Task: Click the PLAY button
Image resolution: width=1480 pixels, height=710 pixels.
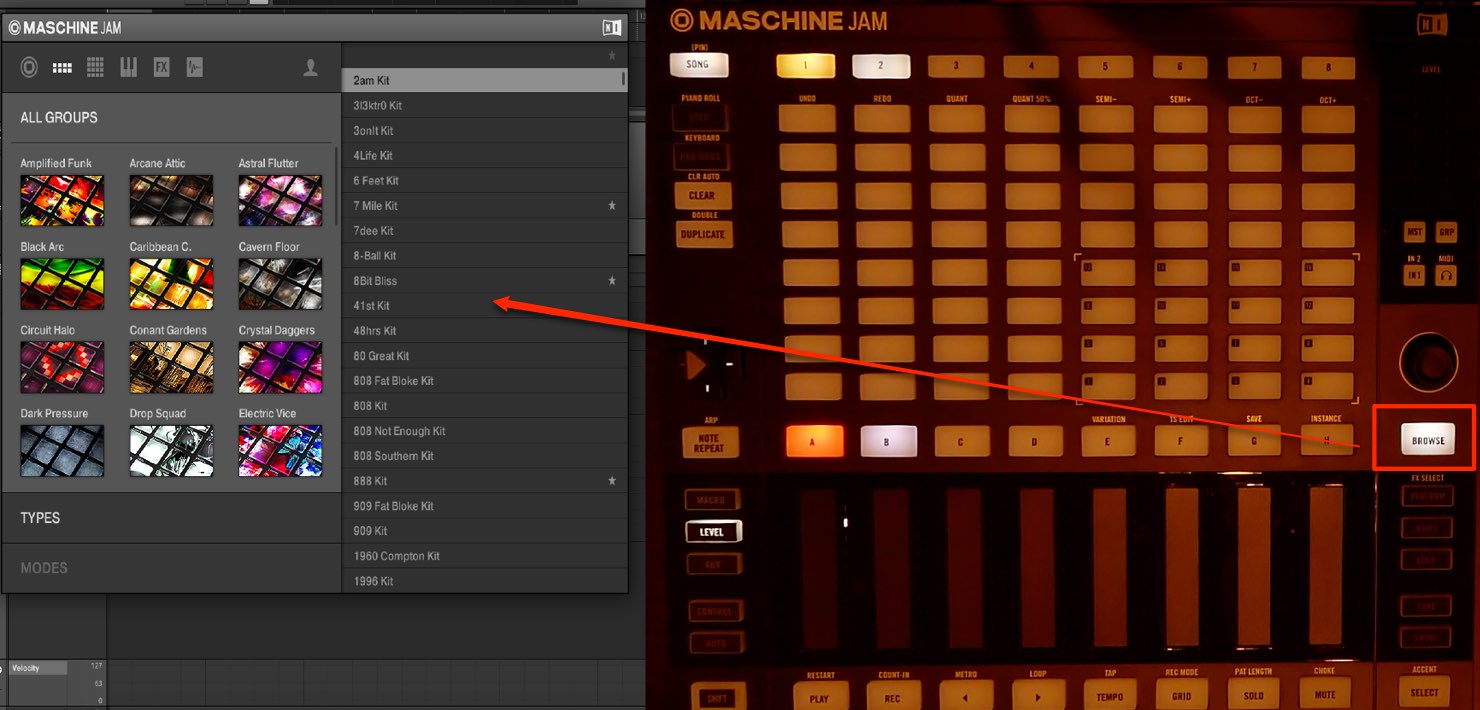Action: point(819,696)
